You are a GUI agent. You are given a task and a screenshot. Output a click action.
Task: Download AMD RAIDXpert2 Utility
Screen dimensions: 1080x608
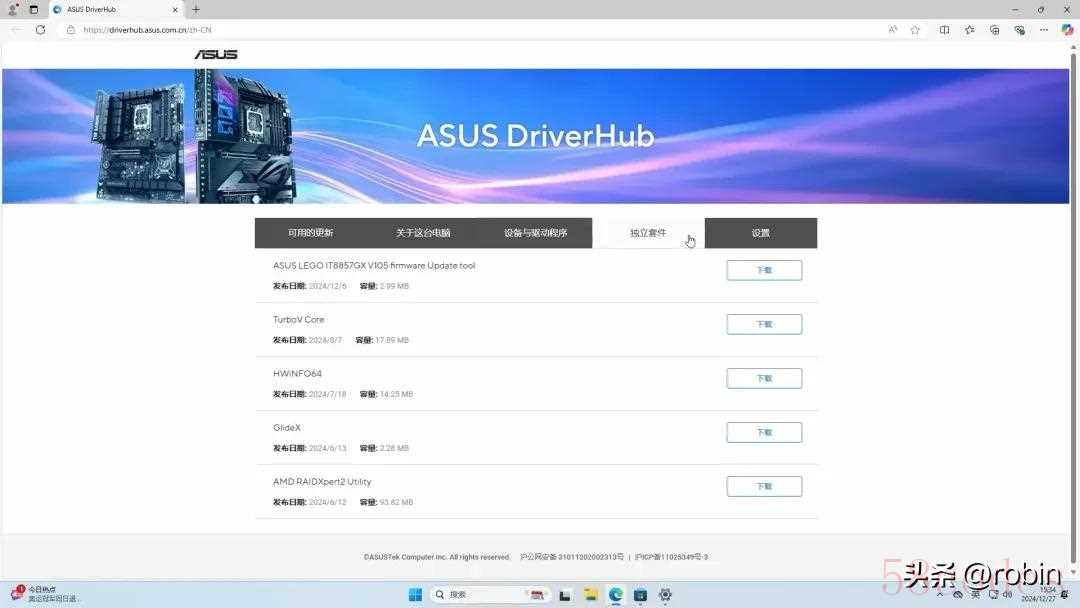pos(764,486)
